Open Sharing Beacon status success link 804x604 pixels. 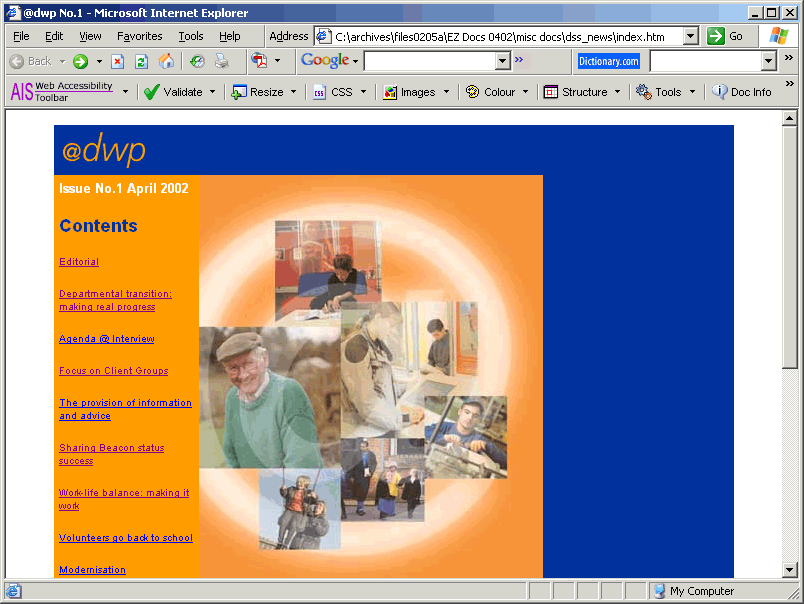click(111, 454)
